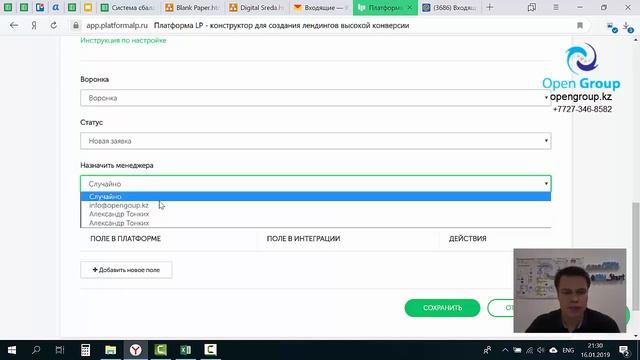Open network status in the system tray
The height and width of the screenshot is (360, 640).
click(529, 350)
